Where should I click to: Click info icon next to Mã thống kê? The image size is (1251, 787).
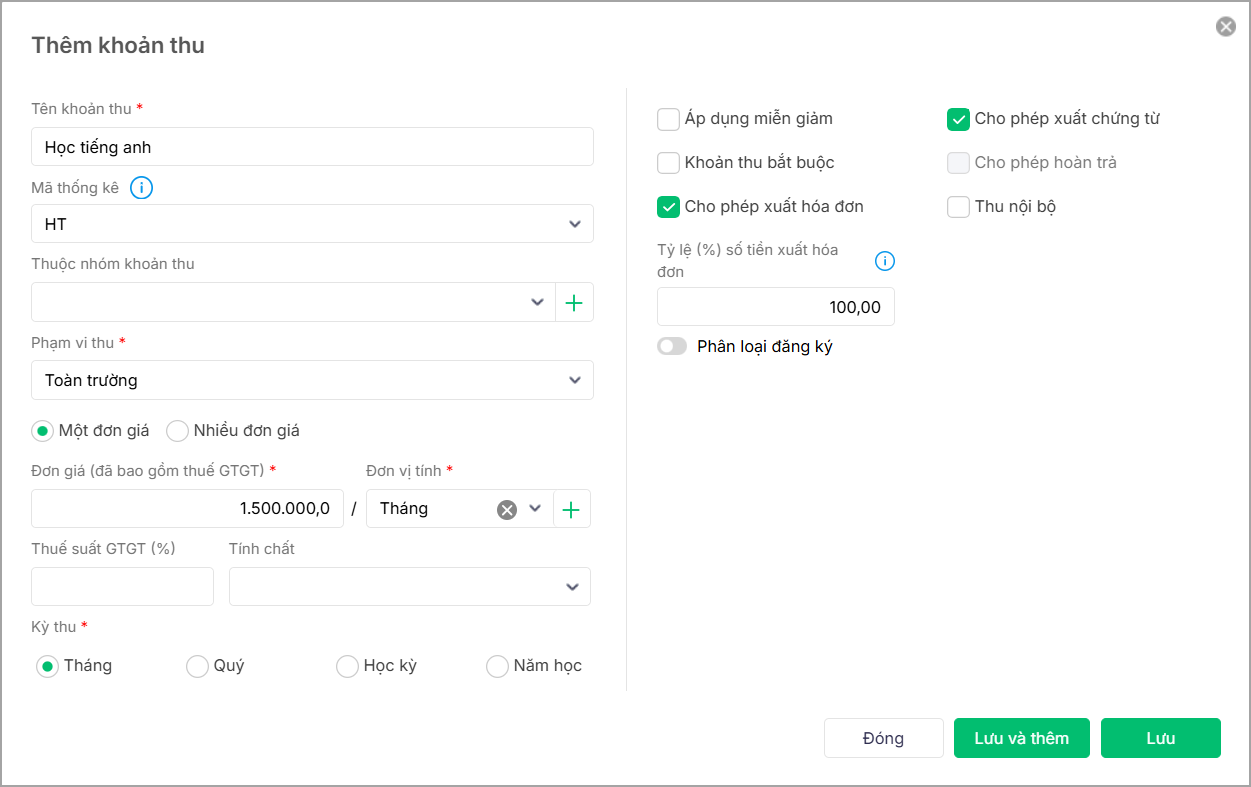(142, 187)
